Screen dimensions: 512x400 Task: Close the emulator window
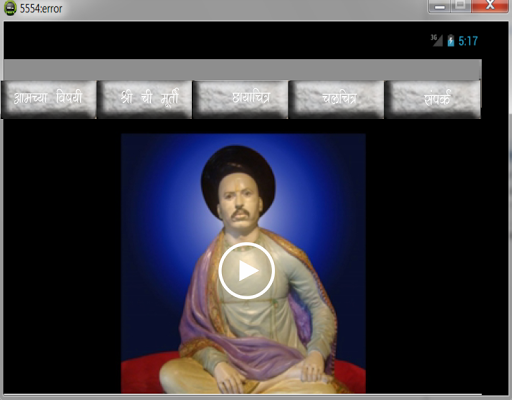tap(490, 5)
